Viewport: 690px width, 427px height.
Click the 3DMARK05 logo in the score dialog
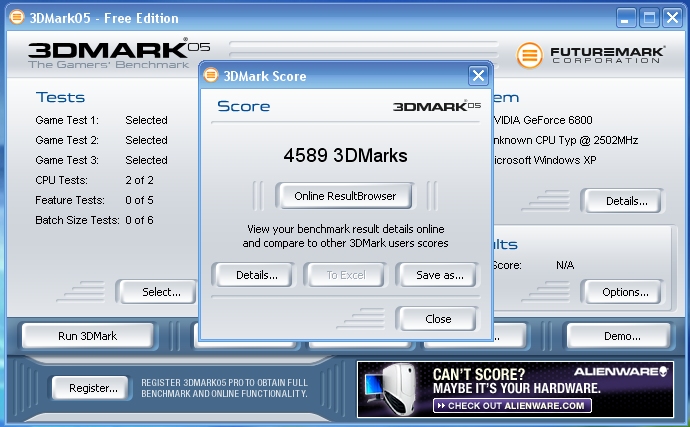pyautogui.click(x=437, y=106)
